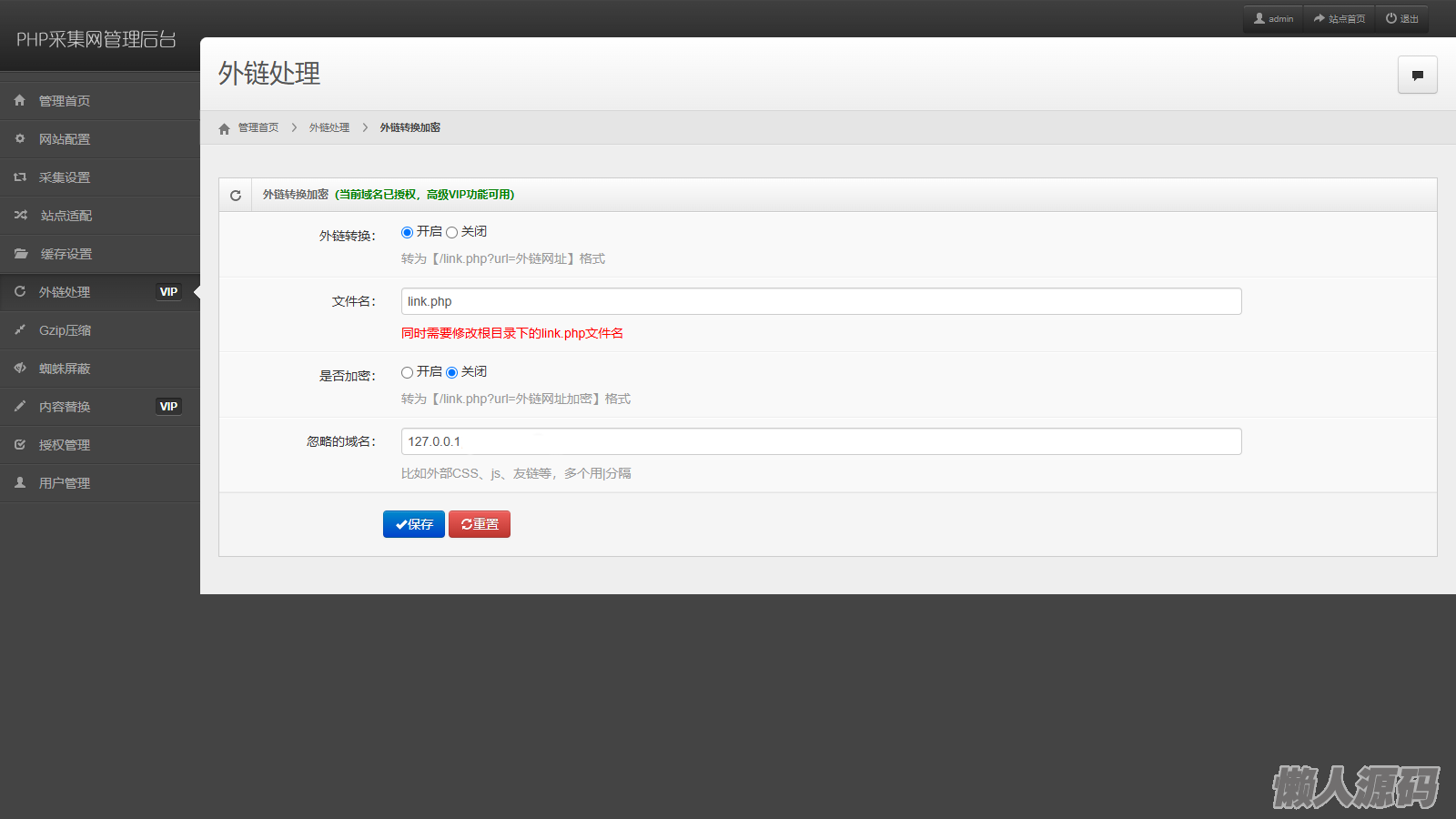Click the 外链转换加密 breadcrumb item
Screen dimensions: 1456x819
pos(410,128)
